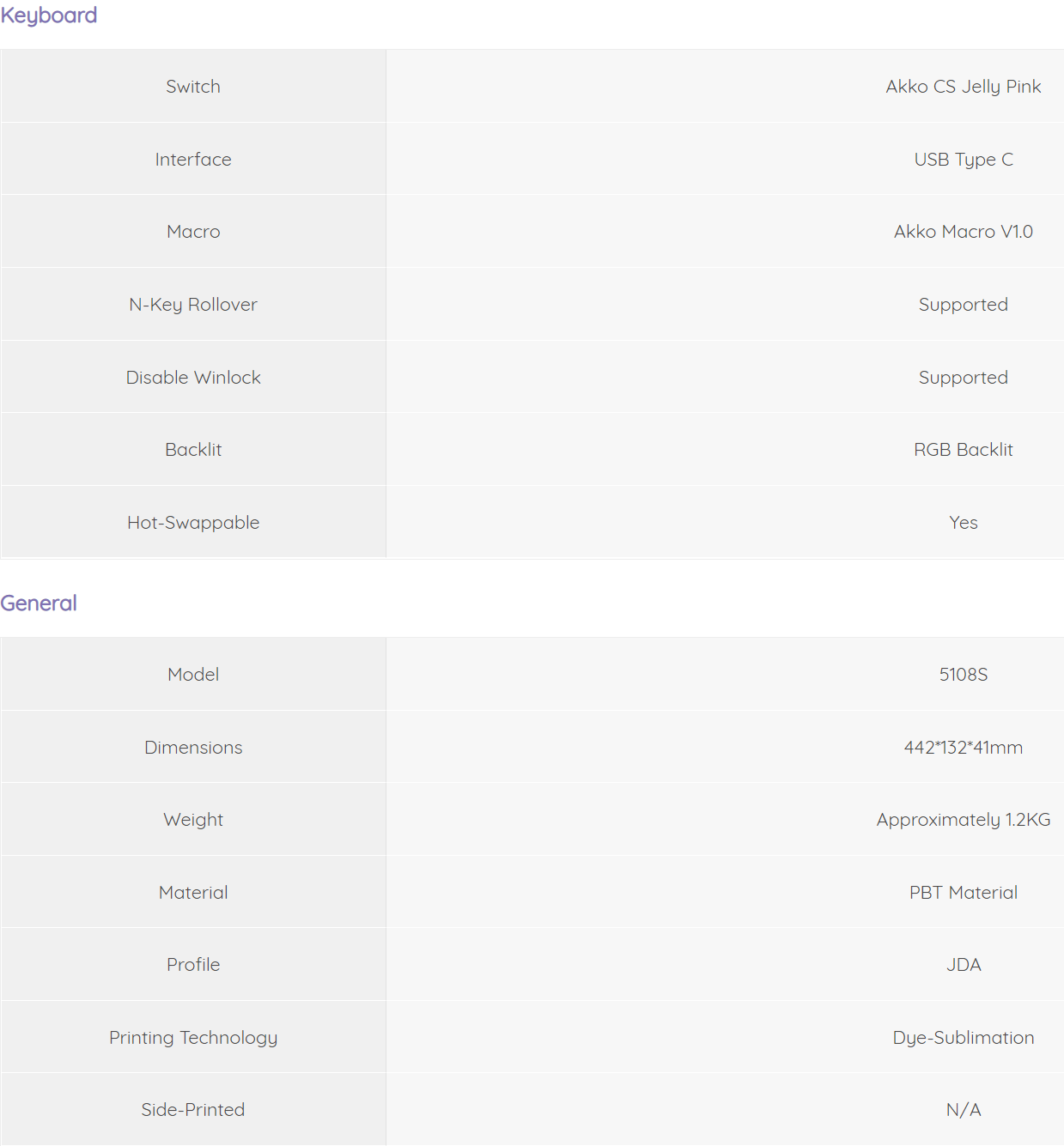Click the Approximately 1.2KG weight value

coord(964,820)
